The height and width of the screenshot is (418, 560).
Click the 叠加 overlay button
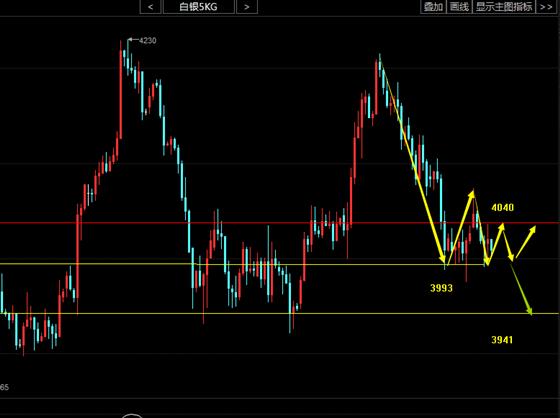433,6
